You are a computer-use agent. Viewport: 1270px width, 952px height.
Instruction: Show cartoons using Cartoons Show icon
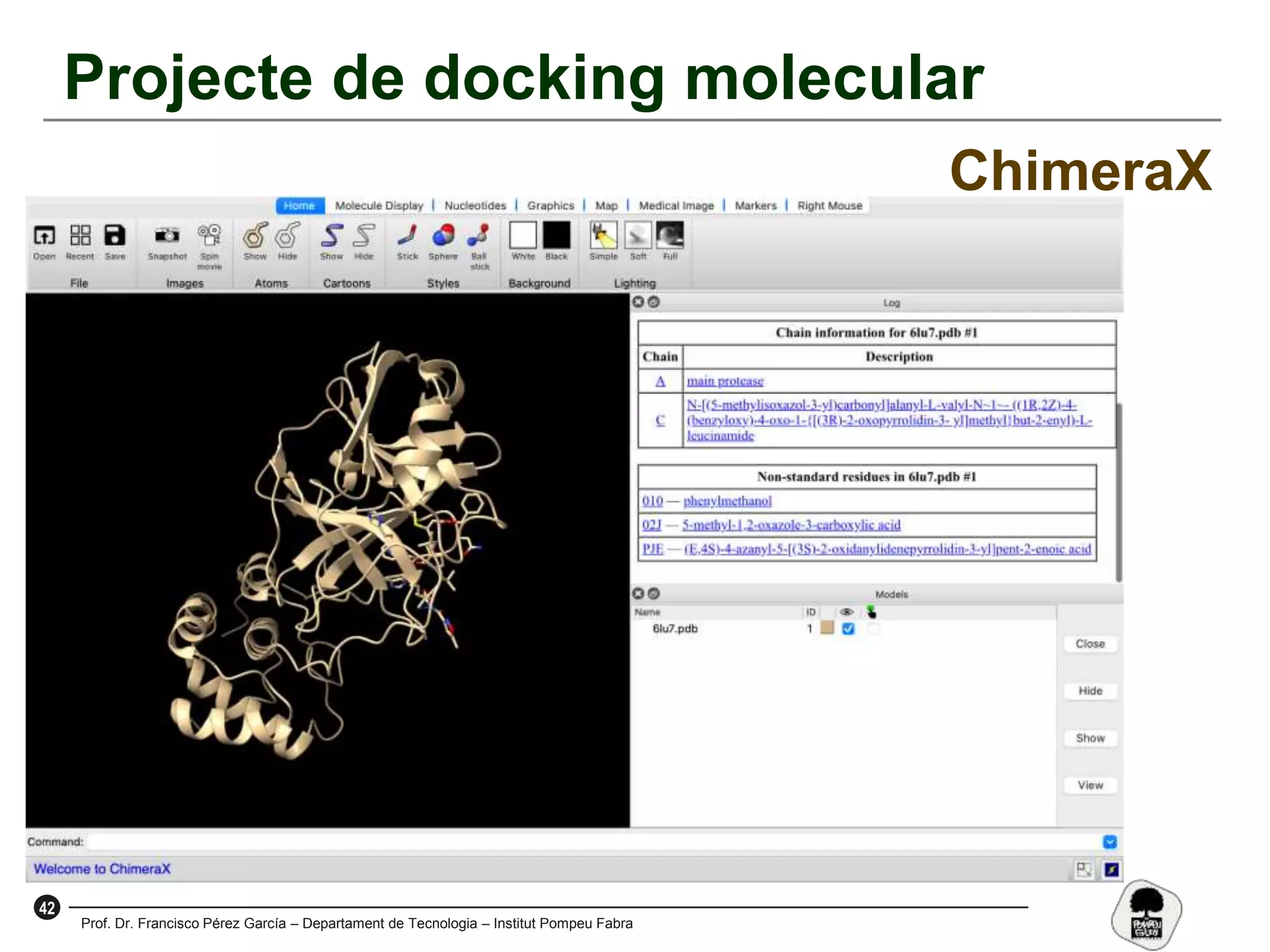[332, 242]
